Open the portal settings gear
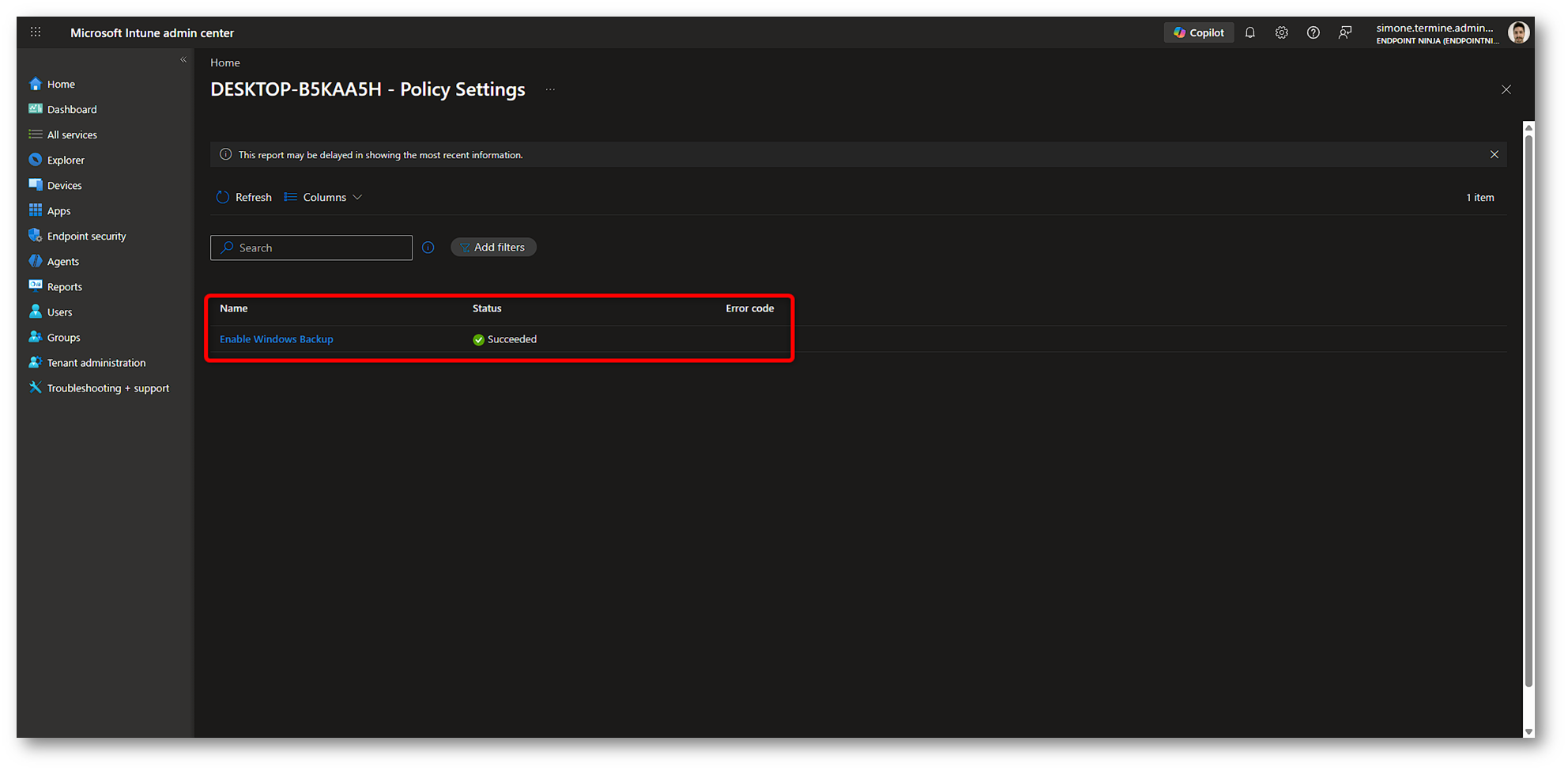This screenshot has width=1568, height=771. click(1281, 32)
